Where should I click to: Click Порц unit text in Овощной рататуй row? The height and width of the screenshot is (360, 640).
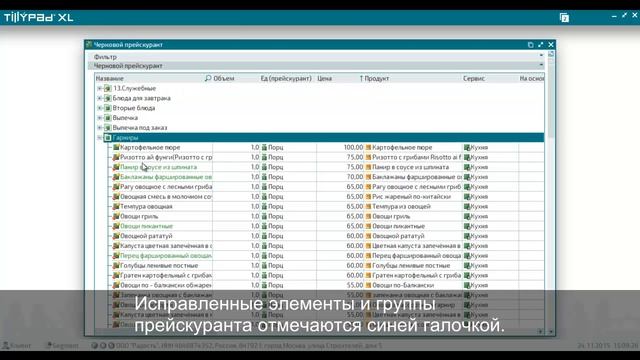pyautogui.click(x=276, y=236)
